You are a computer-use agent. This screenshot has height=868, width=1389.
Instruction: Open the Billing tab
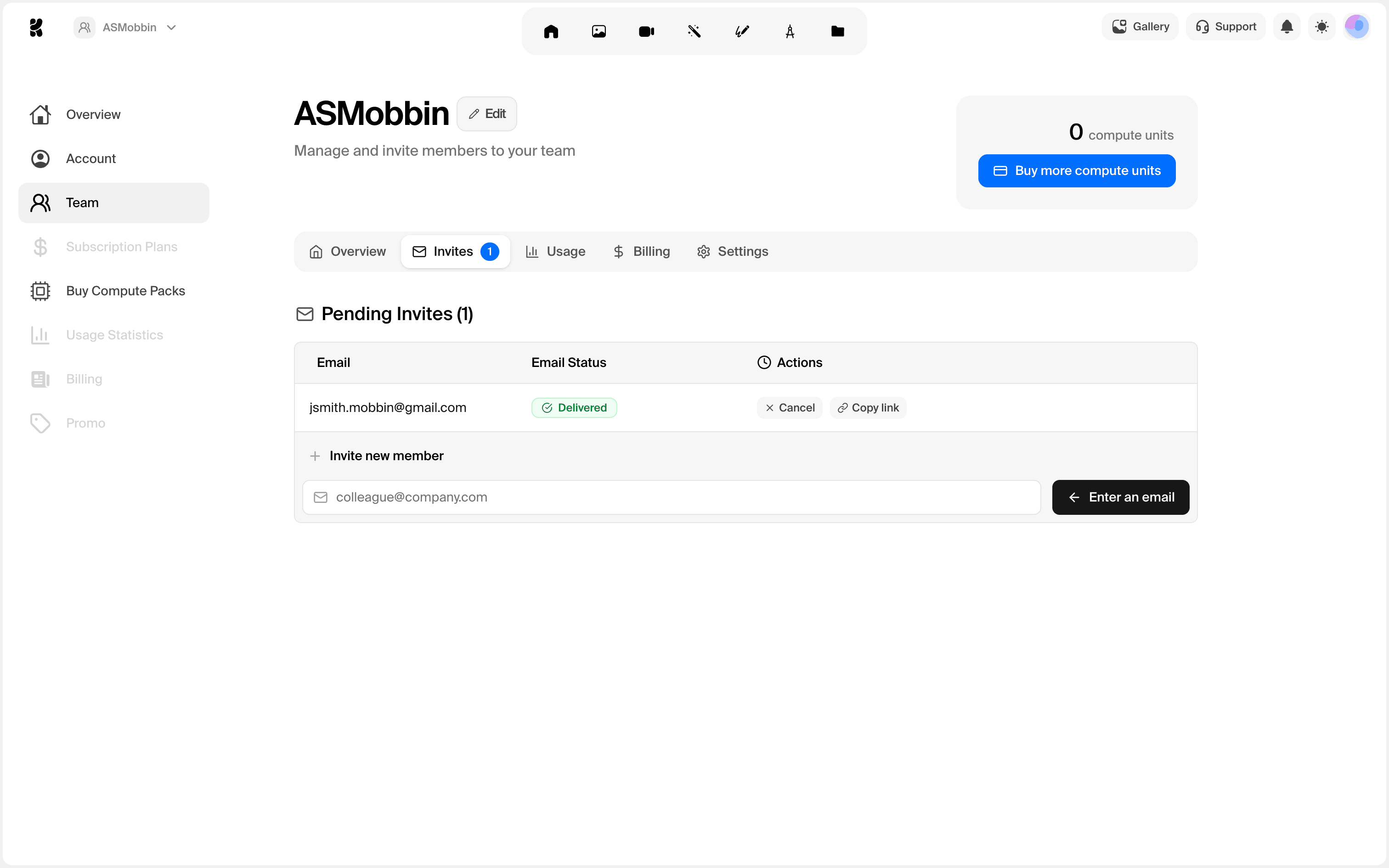(641, 252)
